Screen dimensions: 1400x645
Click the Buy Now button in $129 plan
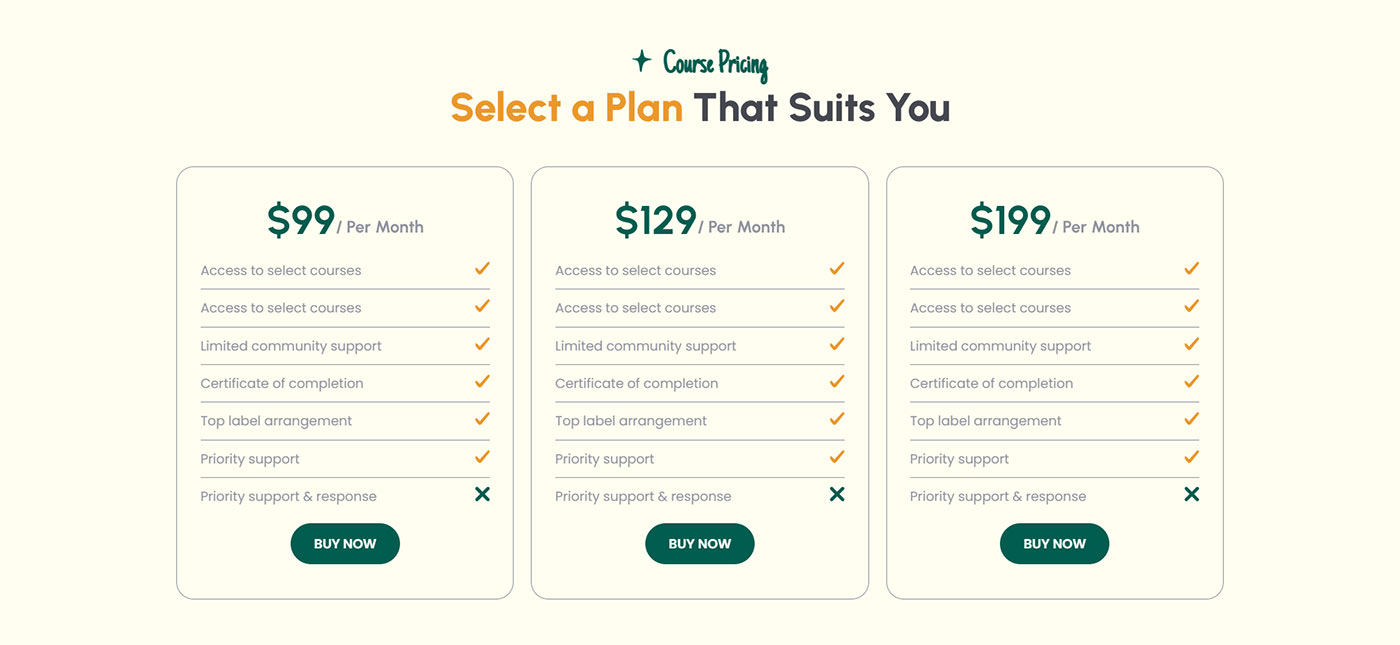point(700,544)
